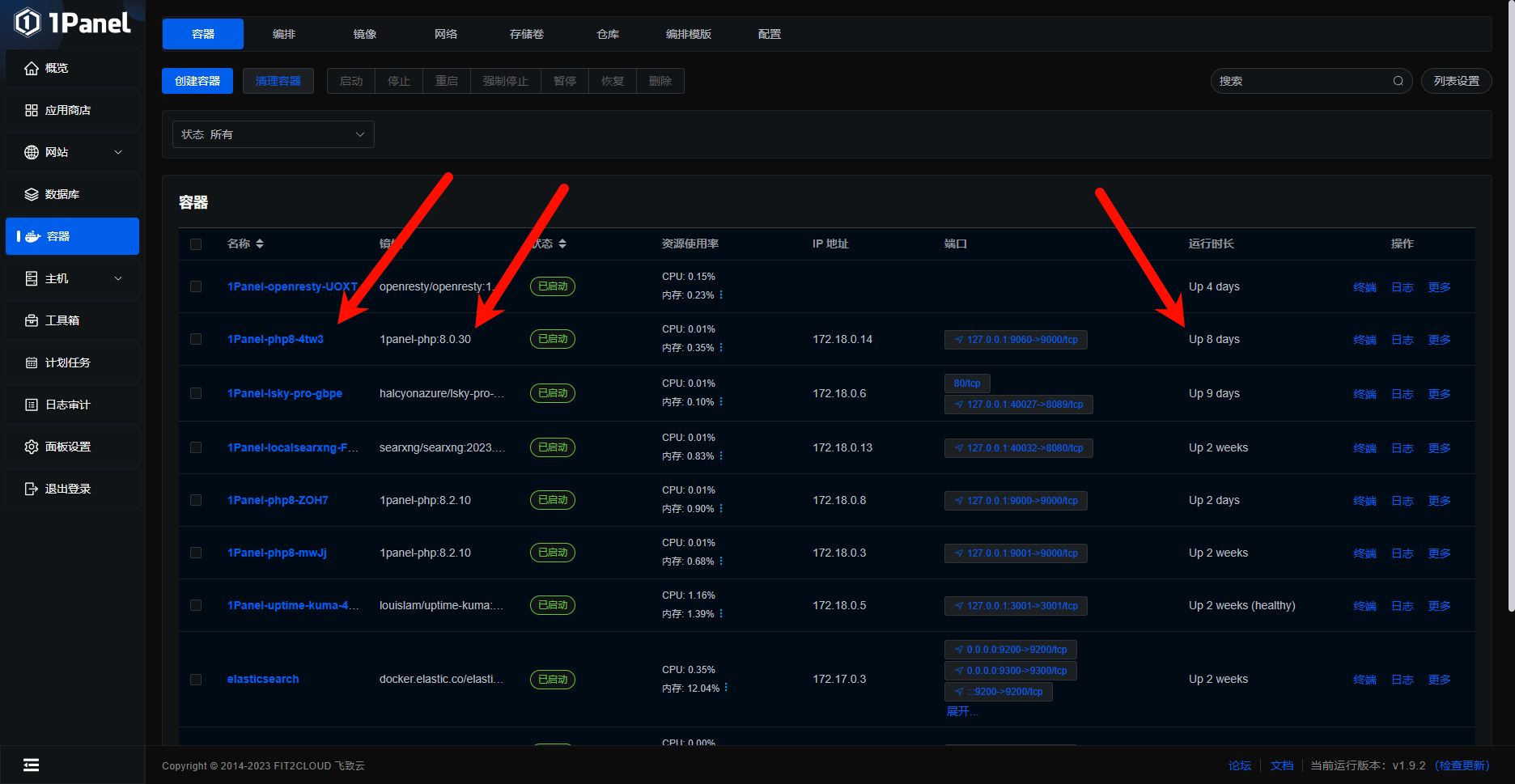Open resource details dots for elasticsearch row
This screenshot has height=784, width=1515.
pyautogui.click(x=726, y=688)
